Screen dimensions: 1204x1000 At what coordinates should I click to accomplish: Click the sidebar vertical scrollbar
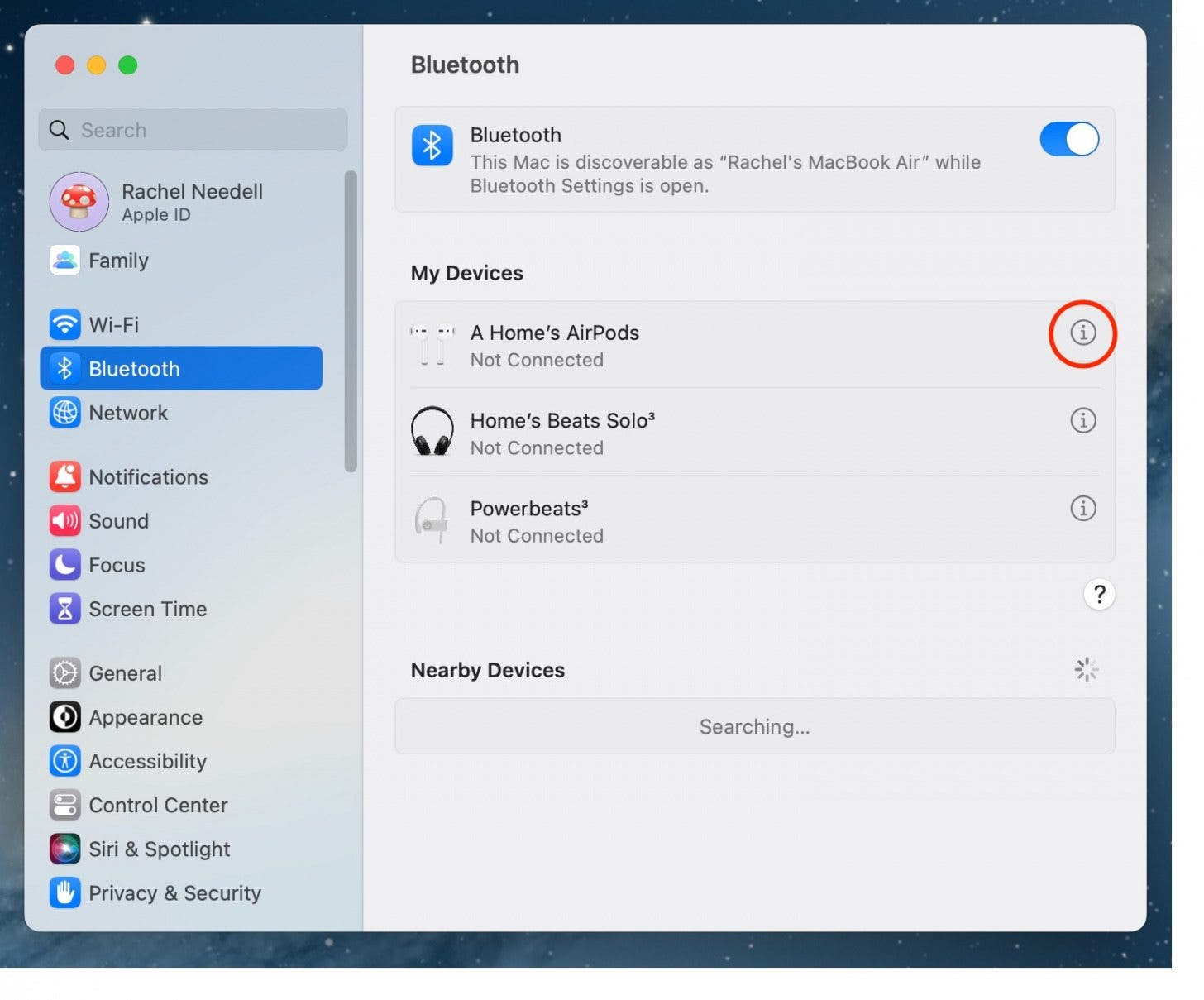pyautogui.click(x=351, y=321)
